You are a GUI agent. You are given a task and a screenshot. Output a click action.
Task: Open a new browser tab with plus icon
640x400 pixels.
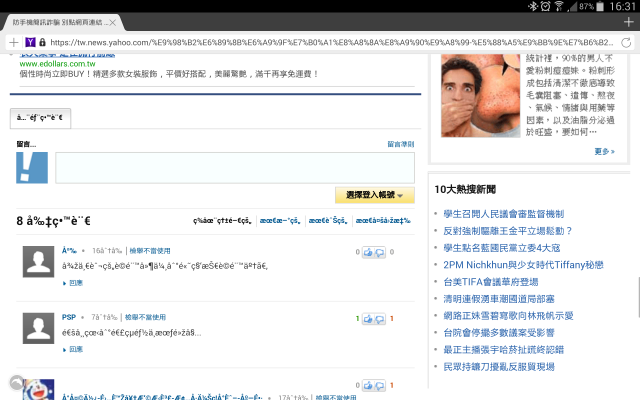click(x=629, y=22)
